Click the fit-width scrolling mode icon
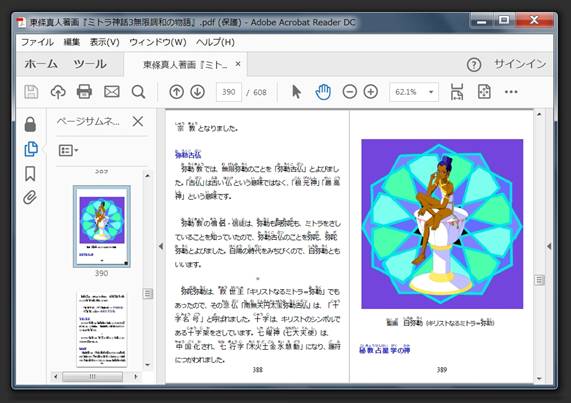Viewport: 571px width, 403px height. pos(457,92)
